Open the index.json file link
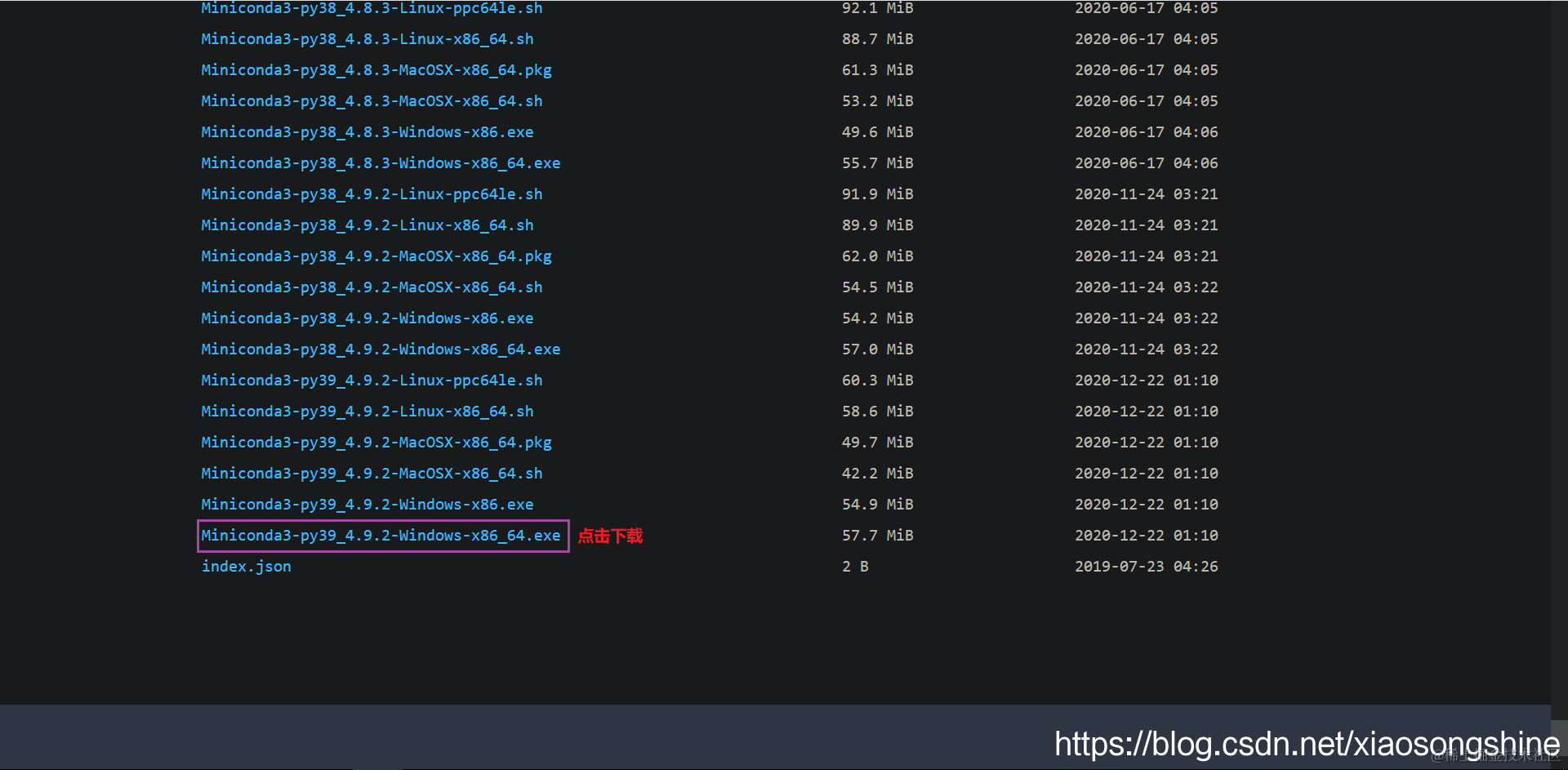This screenshot has width=1568, height=770. [x=246, y=567]
